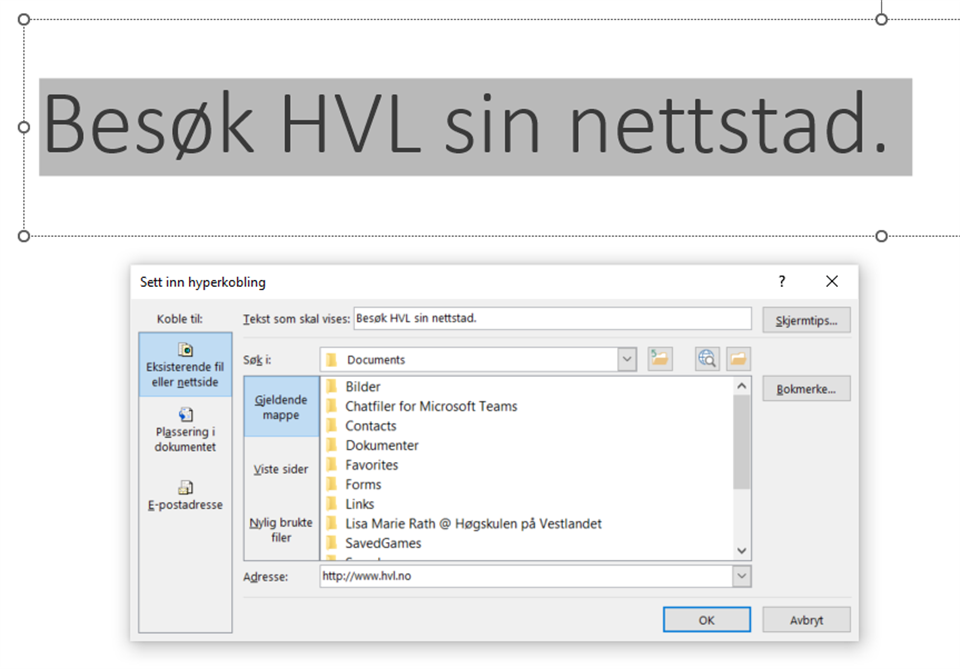Click the file list scroll down arrow
Image resolution: width=960 pixels, height=669 pixels.
pyautogui.click(x=741, y=550)
